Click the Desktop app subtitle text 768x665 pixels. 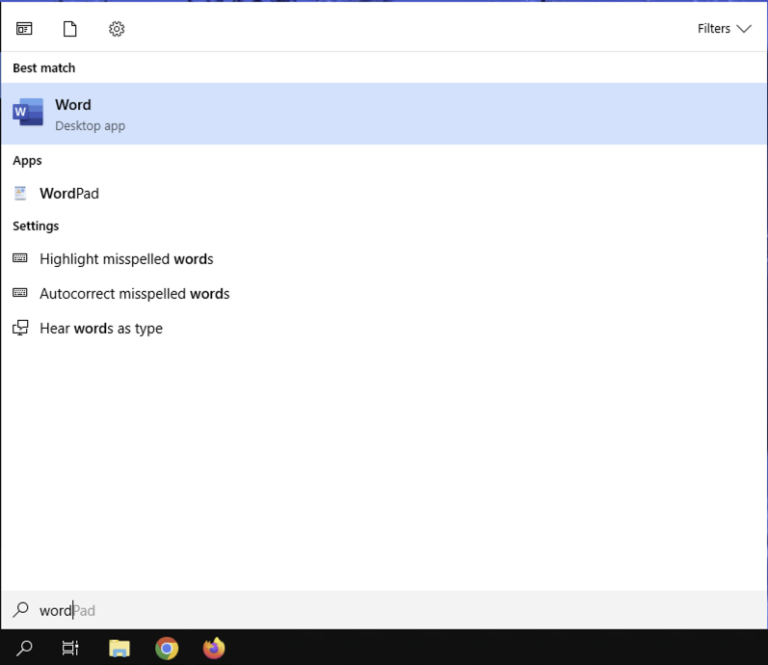click(x=90, y=126)
